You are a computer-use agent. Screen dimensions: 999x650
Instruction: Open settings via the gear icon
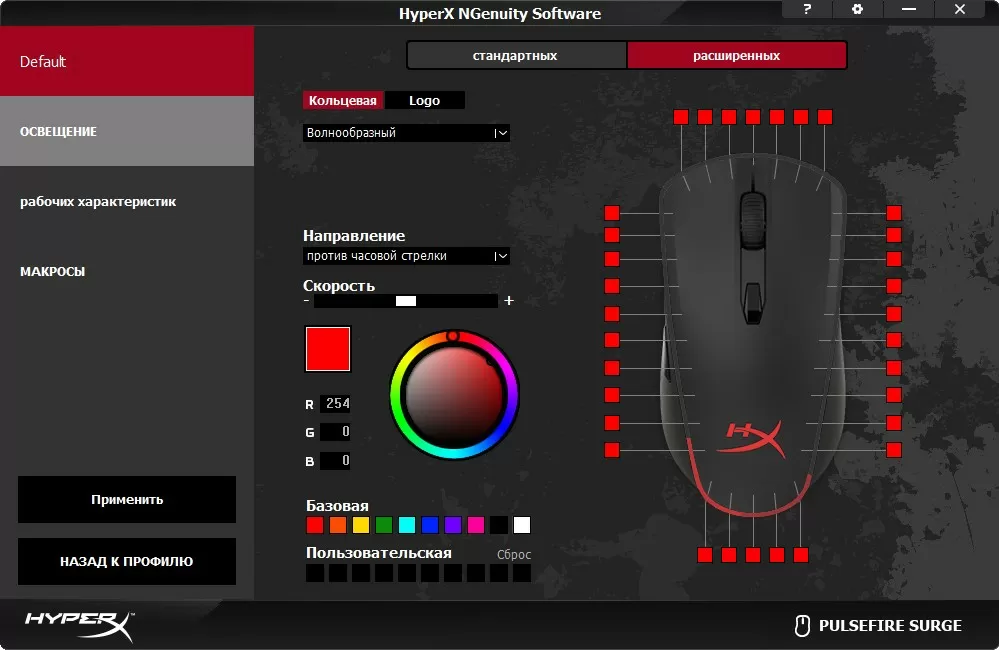pos(858,9)
